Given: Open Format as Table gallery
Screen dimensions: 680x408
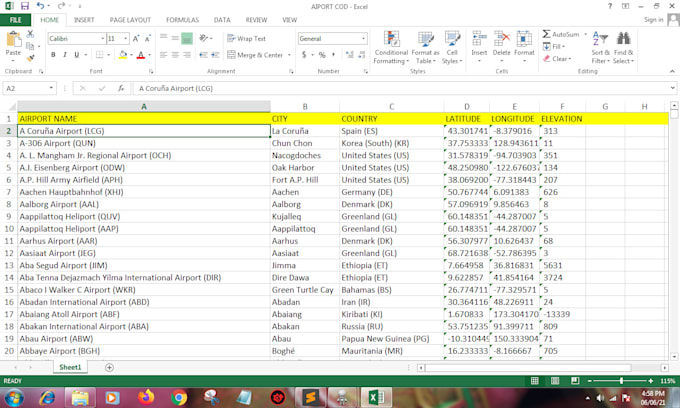Looking at the screenshot, I should 425,48.
